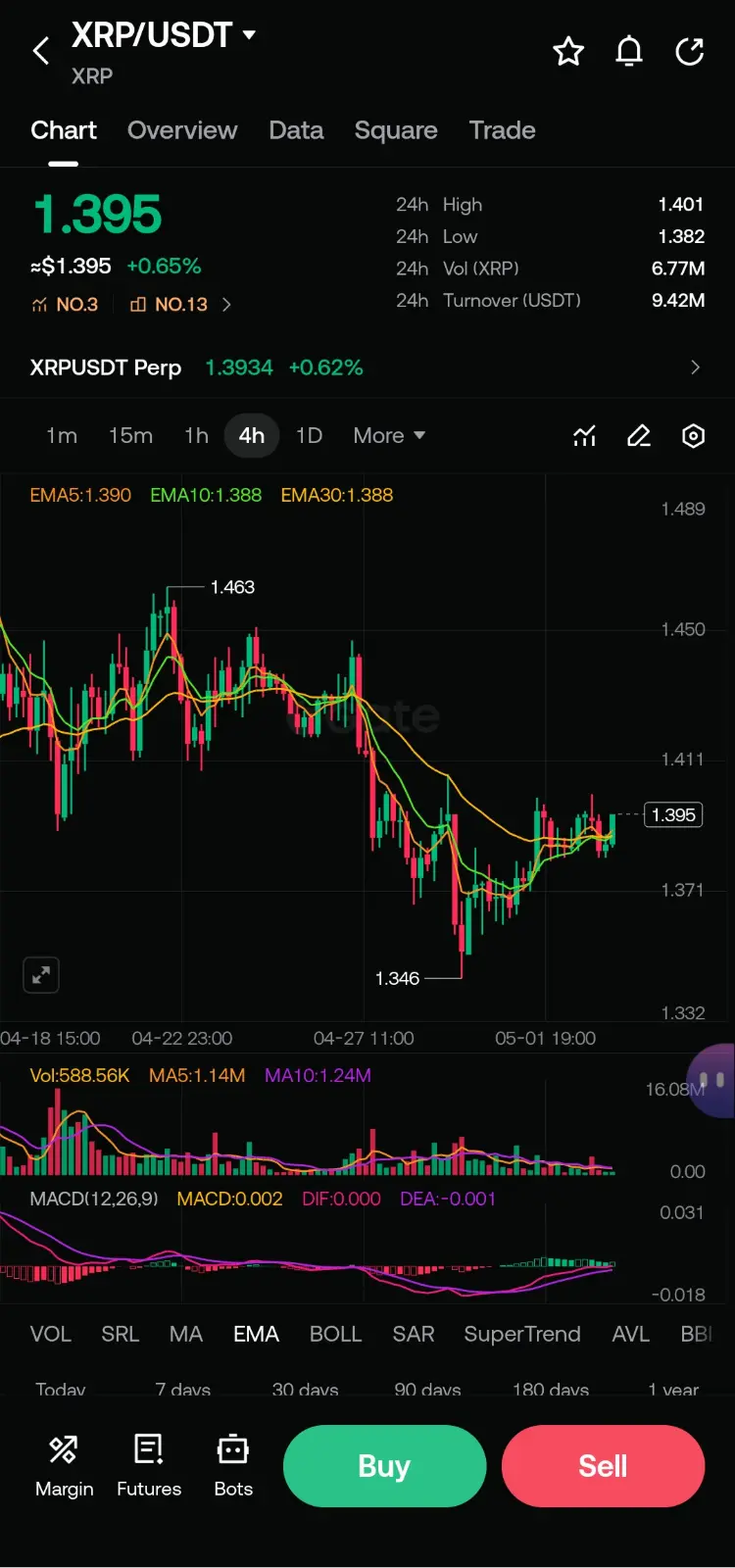The height and width of the screenshot is (1568, 735).
Task: Toggle the EMA indicator
Action: (x=256, y=1335)
